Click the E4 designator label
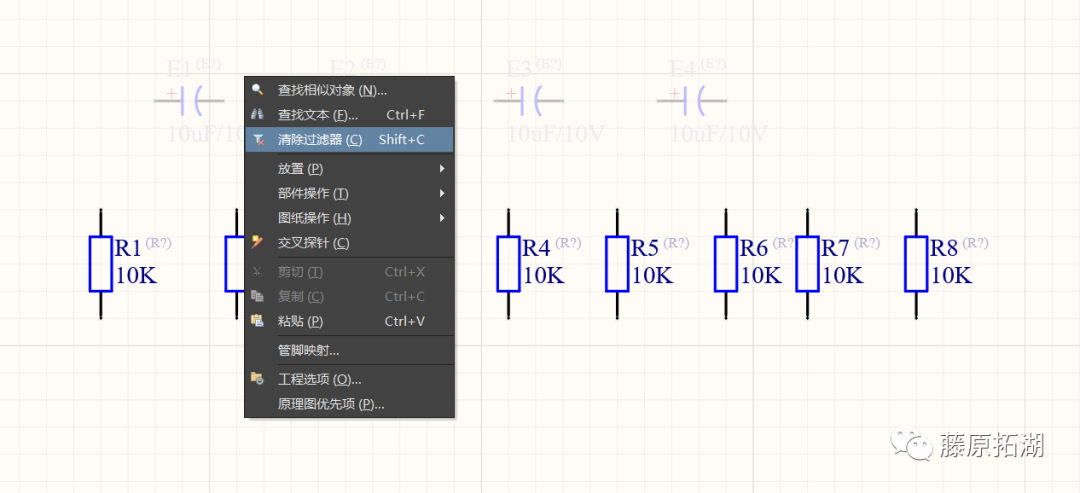The image size is (1080, 493). (683, 69)
